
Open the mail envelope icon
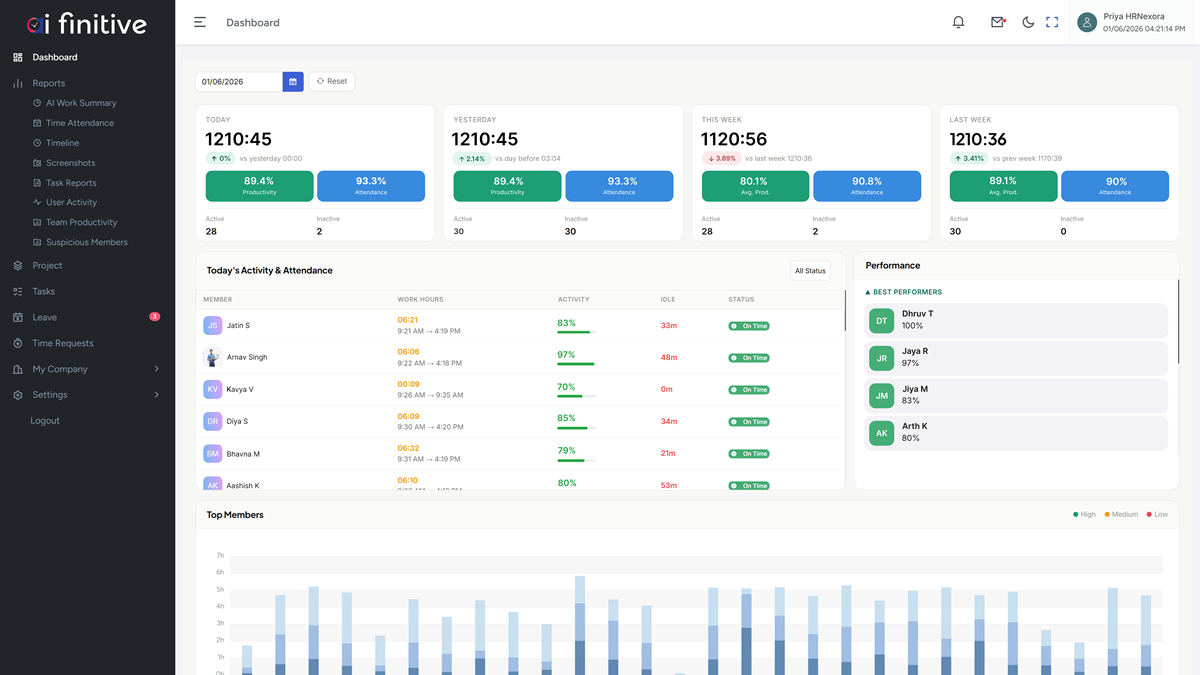[998, 22]
